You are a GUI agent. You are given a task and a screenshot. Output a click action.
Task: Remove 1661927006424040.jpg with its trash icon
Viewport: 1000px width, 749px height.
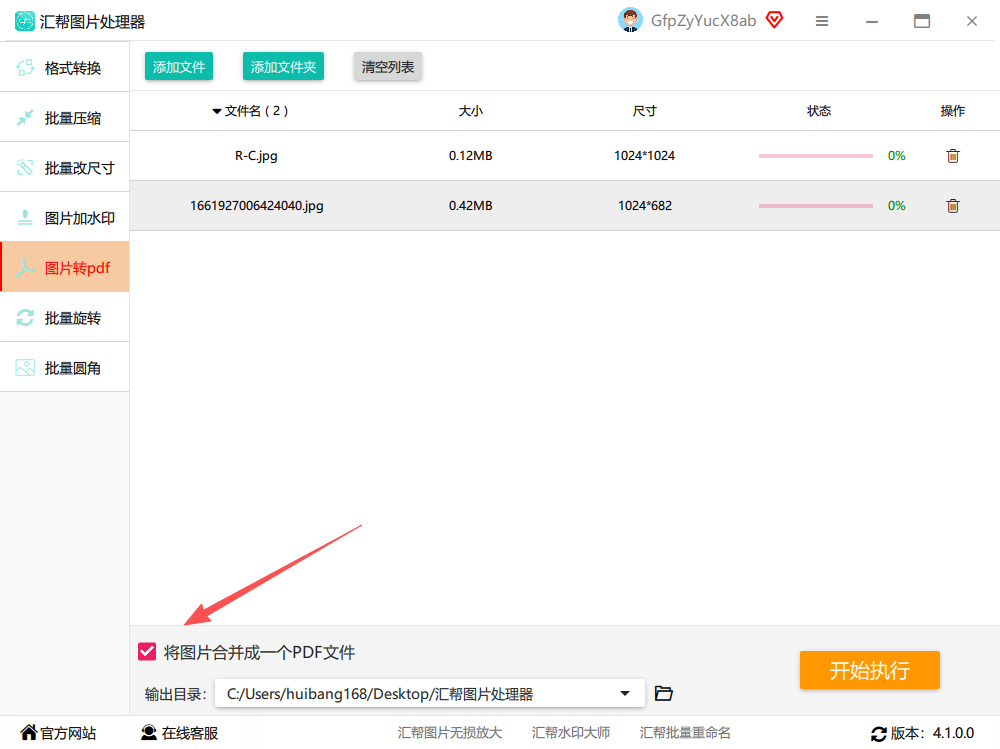coord(952,205)
